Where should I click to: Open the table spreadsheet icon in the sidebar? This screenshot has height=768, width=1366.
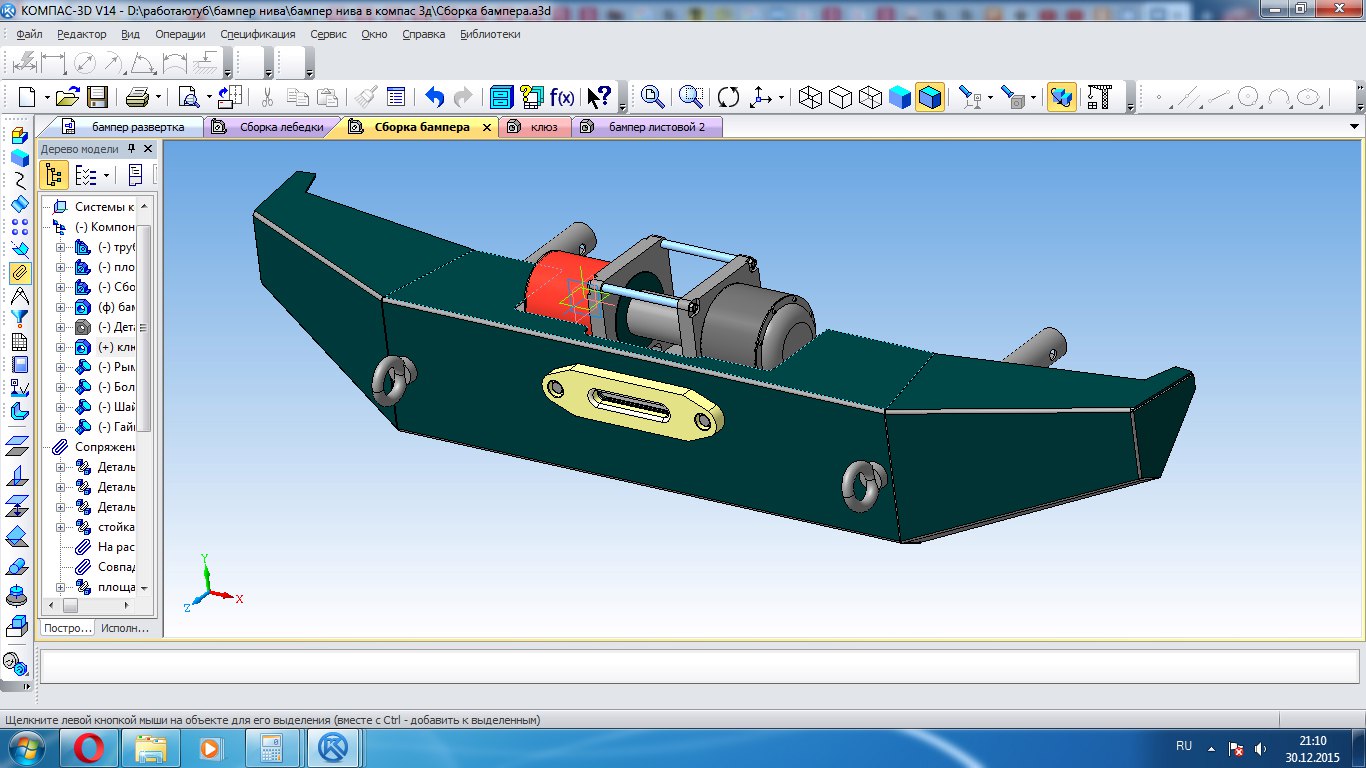click(19, 342)
